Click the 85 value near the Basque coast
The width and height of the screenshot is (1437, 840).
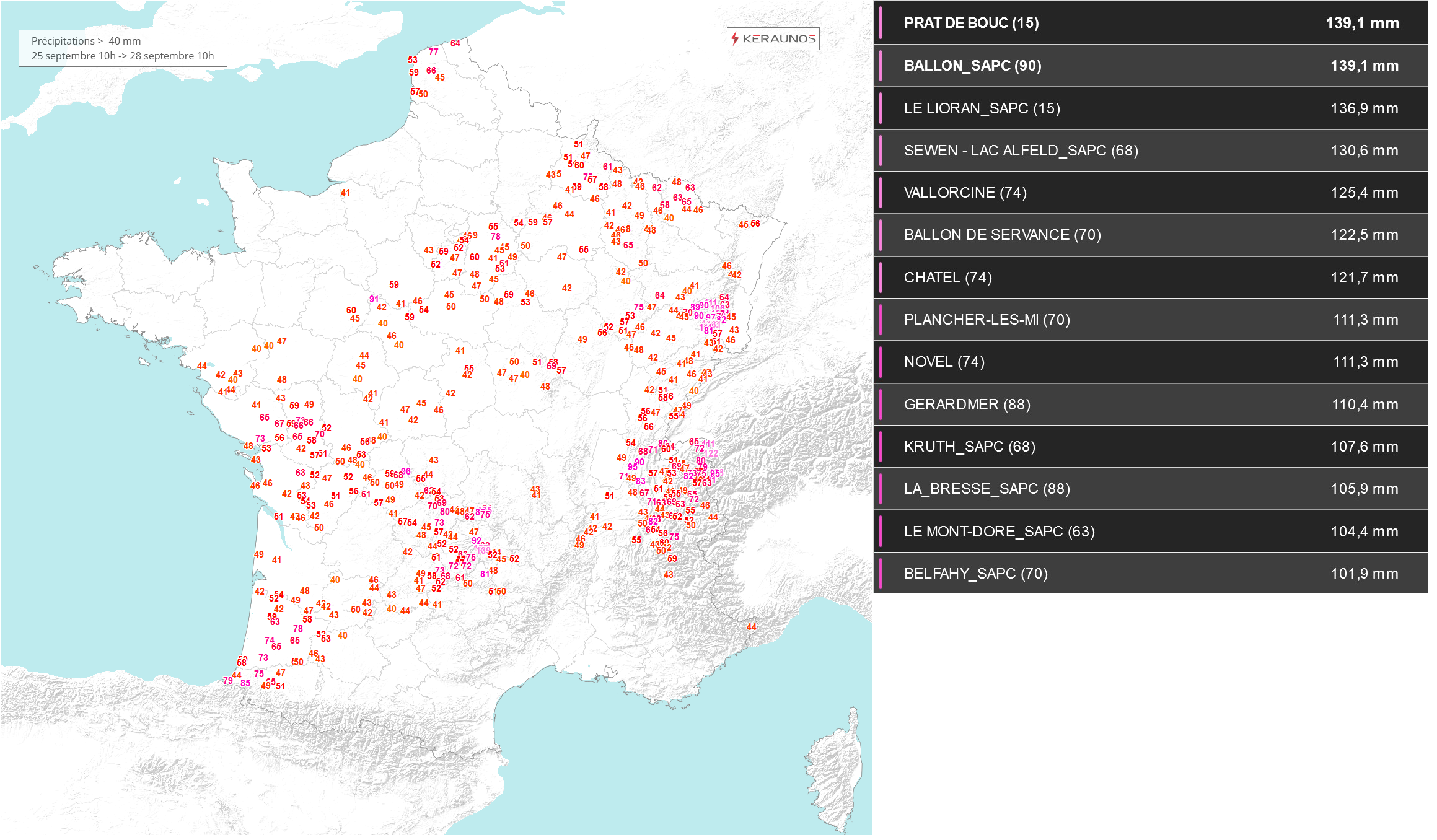[247, 684]
